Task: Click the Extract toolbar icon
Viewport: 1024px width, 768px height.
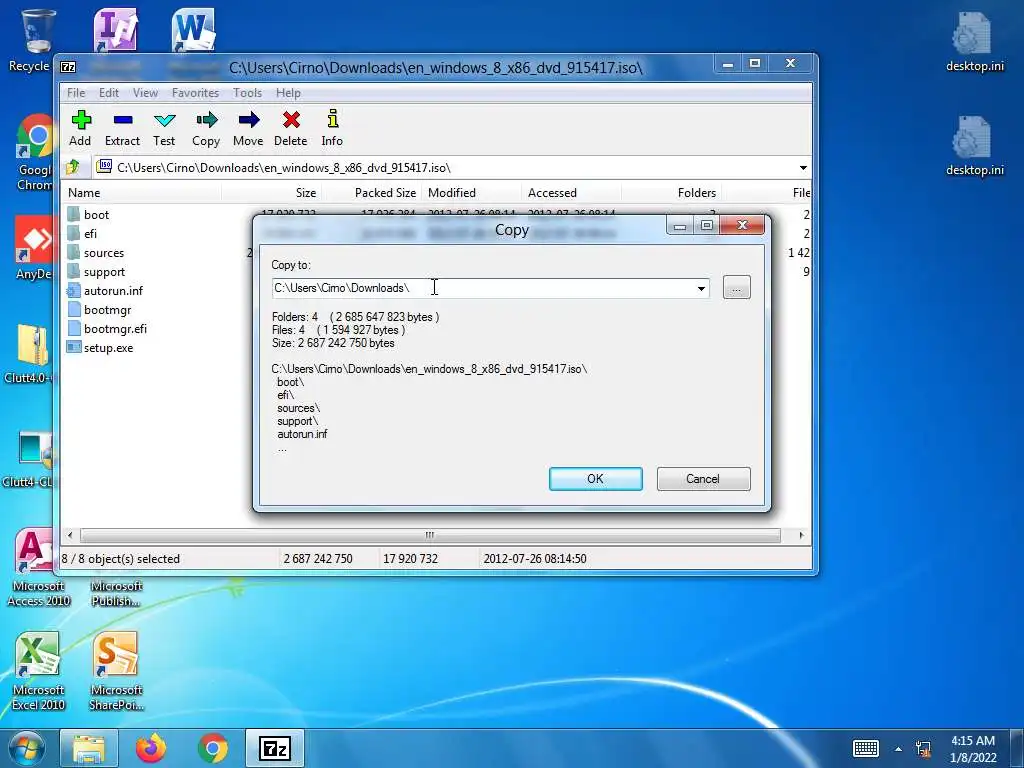Action: tap(123, 120)
